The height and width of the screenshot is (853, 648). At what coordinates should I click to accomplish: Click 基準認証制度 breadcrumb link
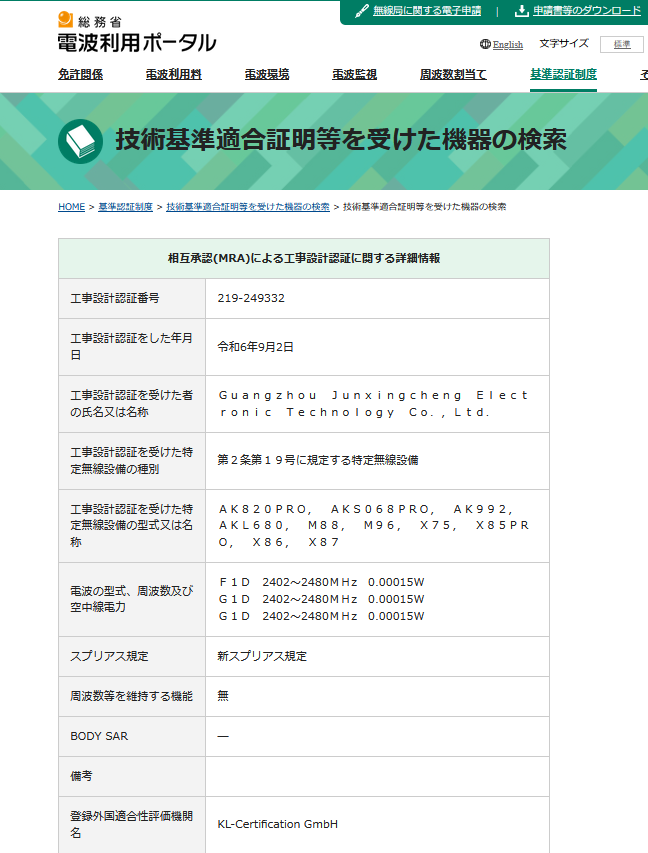125,207
